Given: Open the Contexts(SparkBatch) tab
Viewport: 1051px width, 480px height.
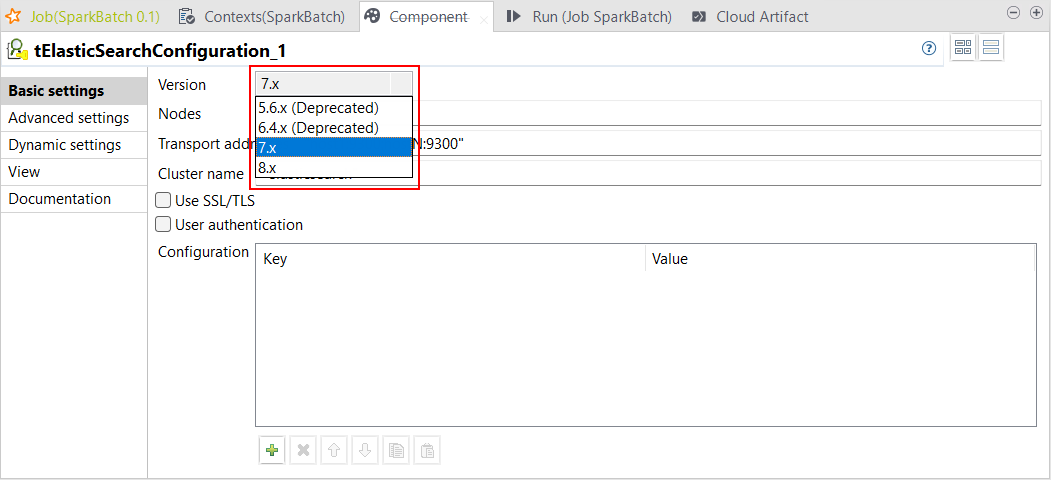Looking at the screenshot, I should point(262,16).
